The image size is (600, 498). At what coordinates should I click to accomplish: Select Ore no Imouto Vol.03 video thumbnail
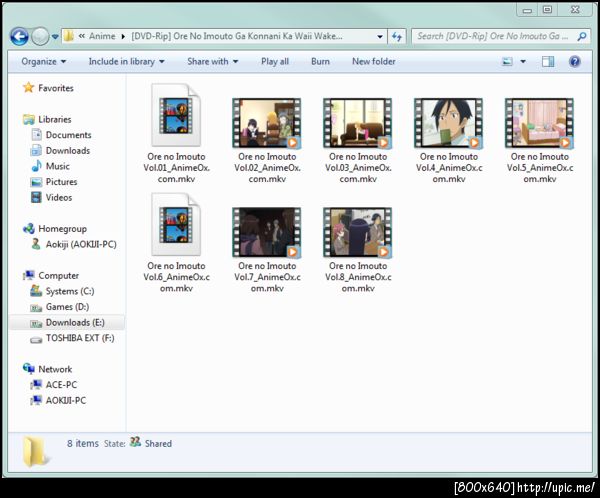point(358,123)
